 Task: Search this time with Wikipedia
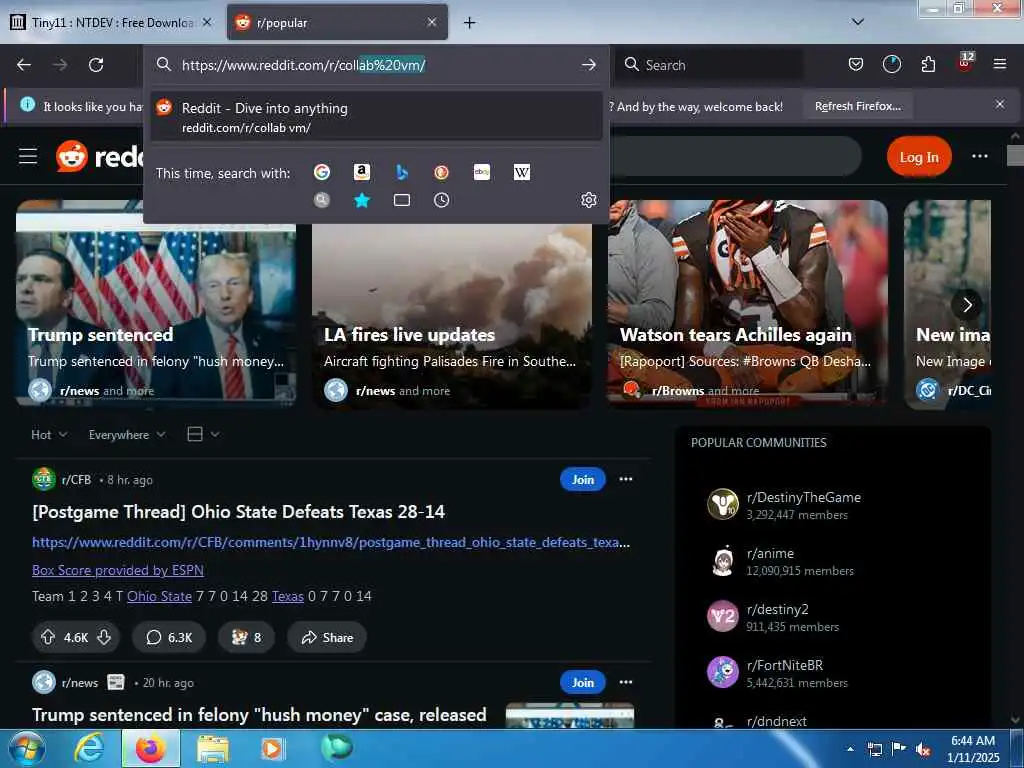tap(522, 172)
